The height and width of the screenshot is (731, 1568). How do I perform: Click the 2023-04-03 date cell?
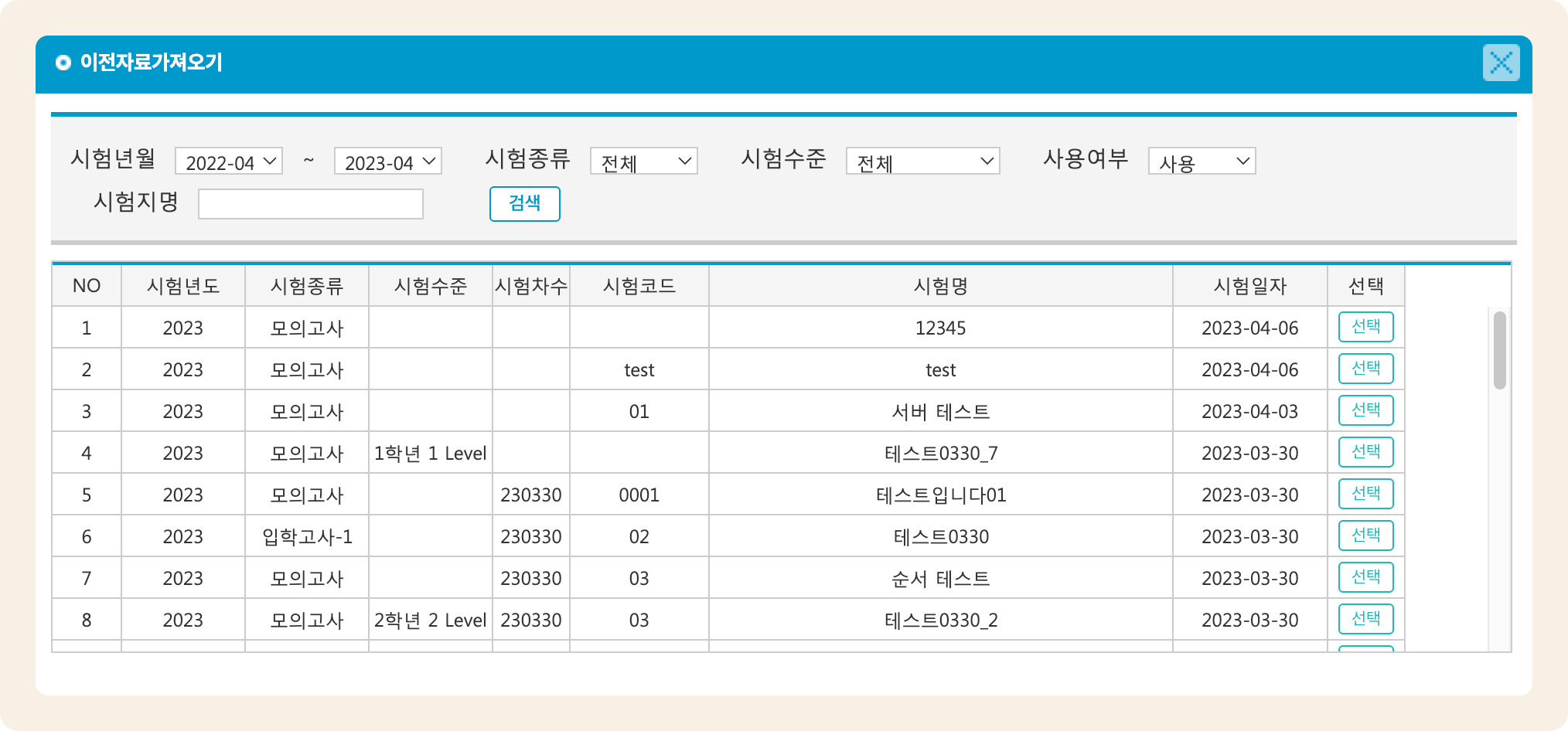1250,411
